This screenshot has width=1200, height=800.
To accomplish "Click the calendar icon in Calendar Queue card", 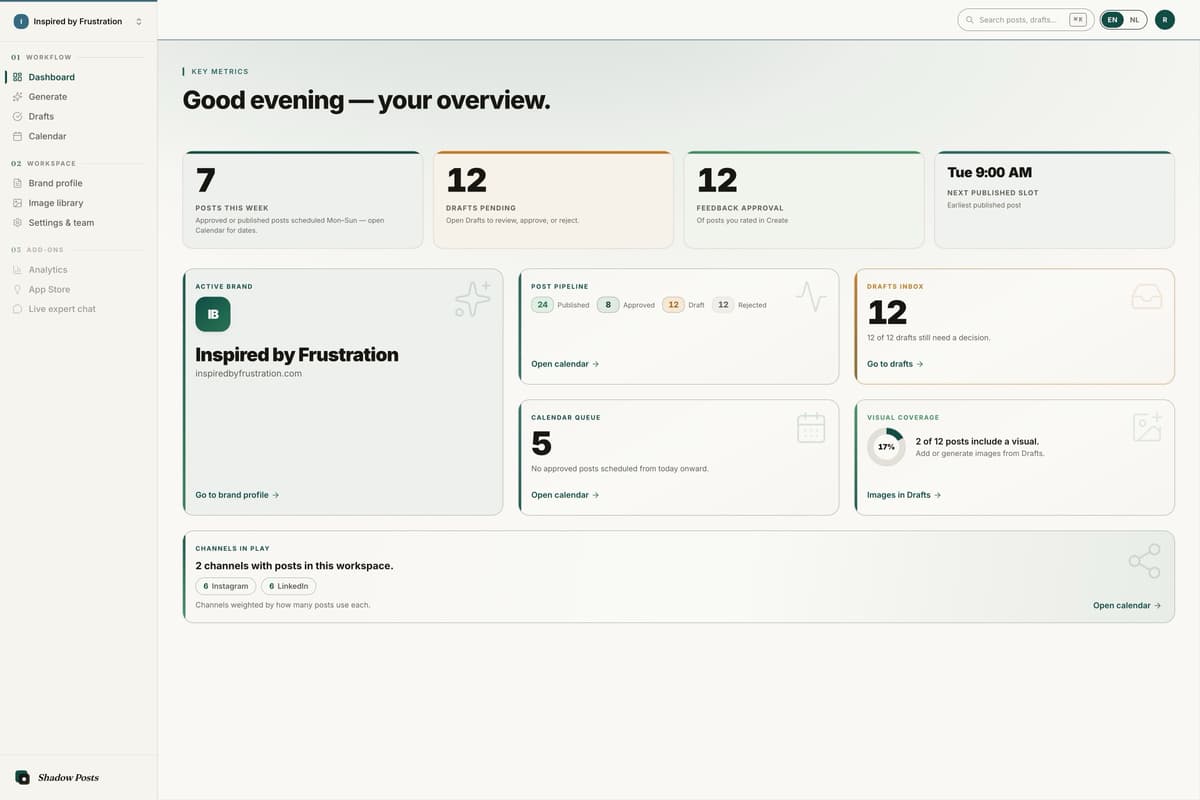I will coord(811,427).
